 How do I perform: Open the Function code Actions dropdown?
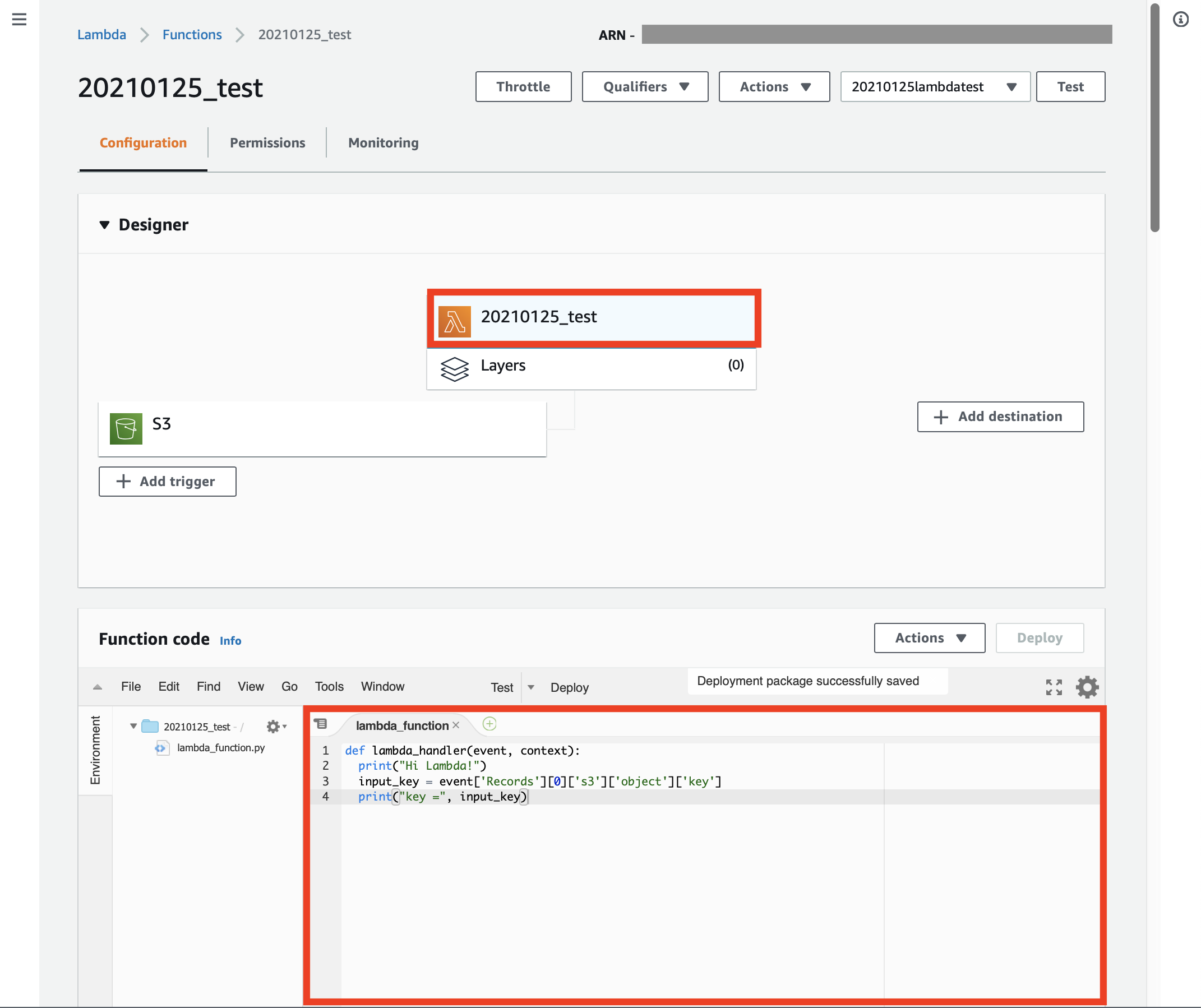[x=930, y=638]
